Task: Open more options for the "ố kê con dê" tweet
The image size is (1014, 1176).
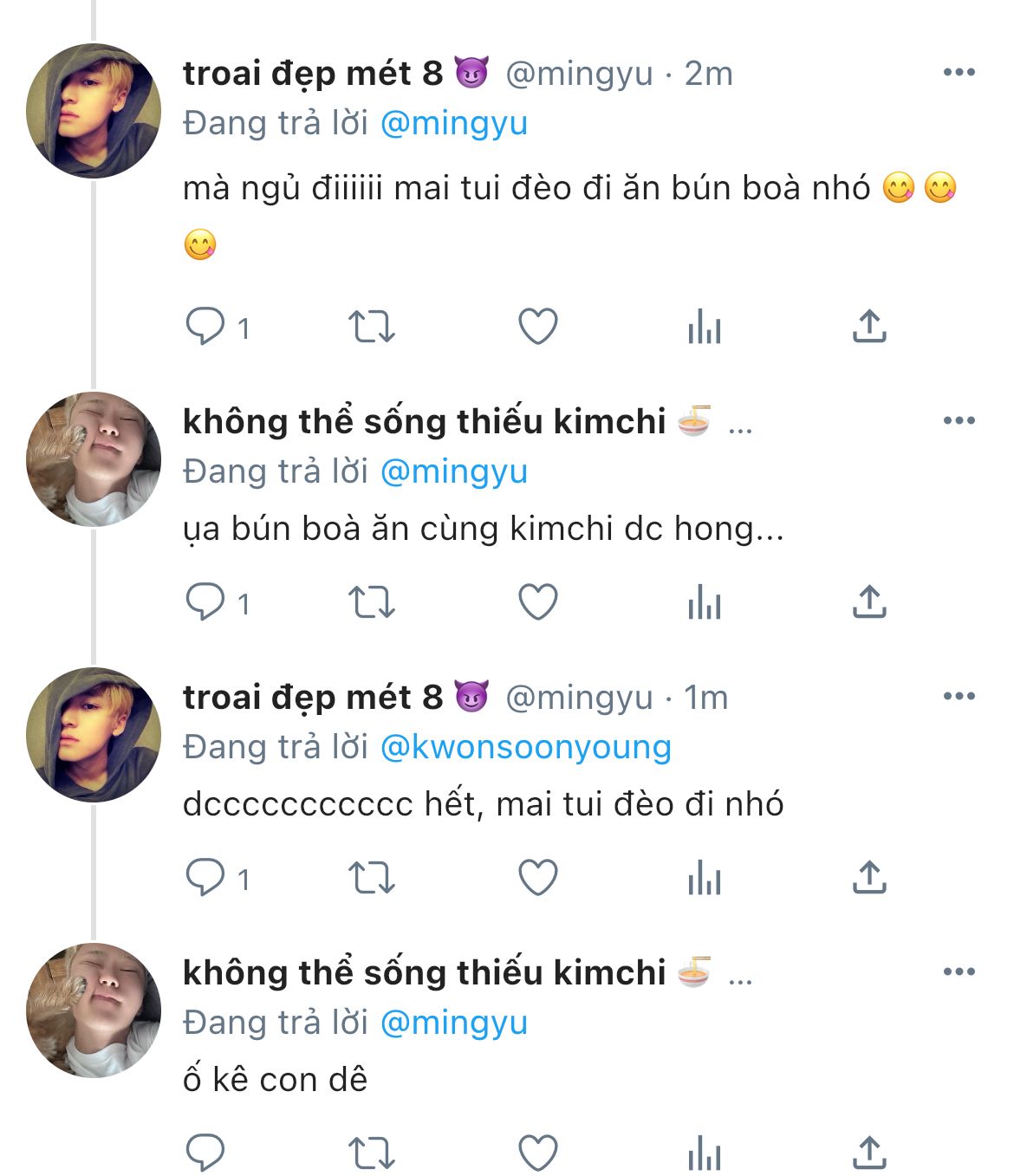Action: click(959, 972)
